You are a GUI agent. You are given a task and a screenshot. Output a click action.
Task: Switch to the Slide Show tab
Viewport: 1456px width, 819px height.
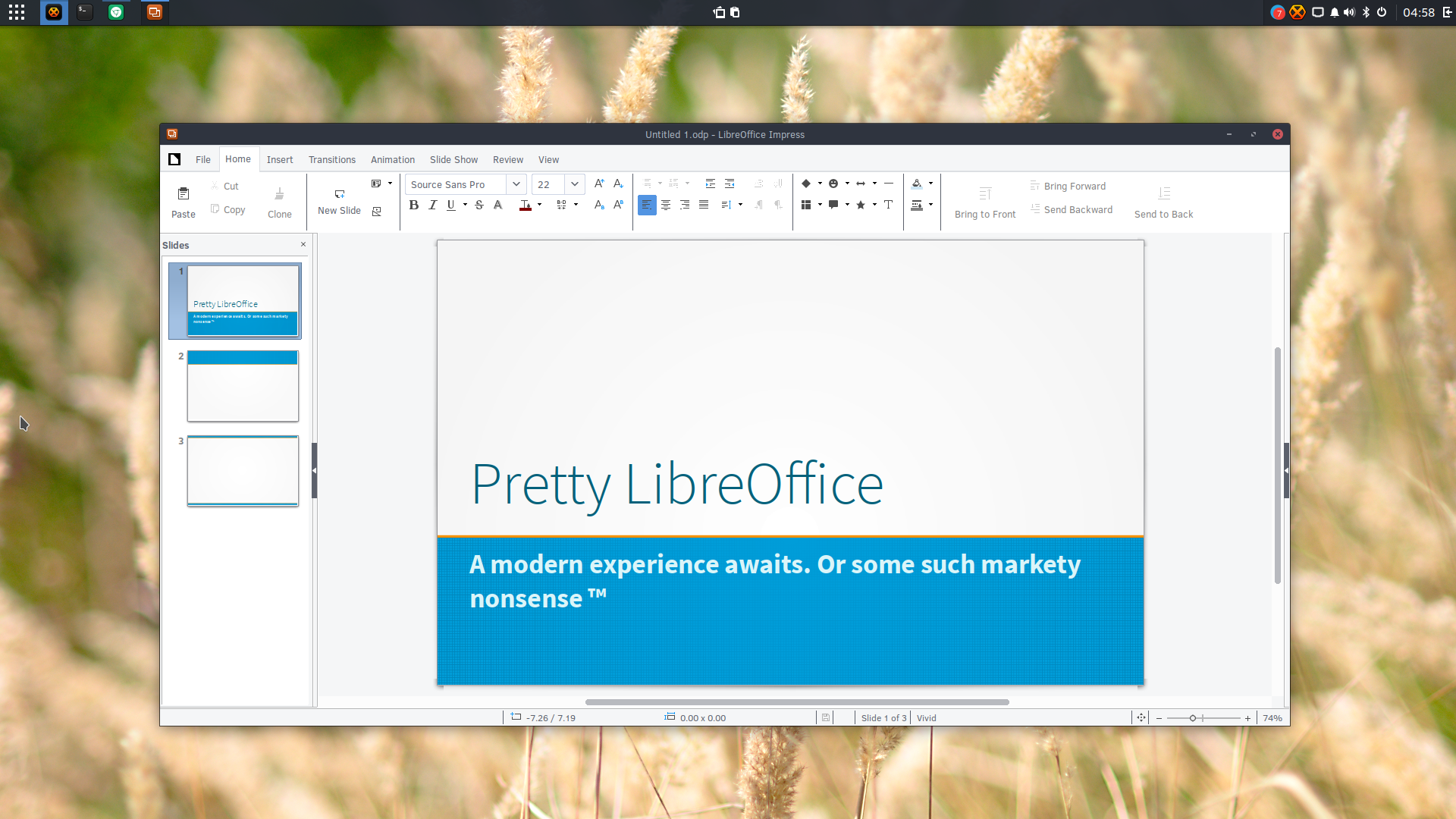(x=453, y=159)
